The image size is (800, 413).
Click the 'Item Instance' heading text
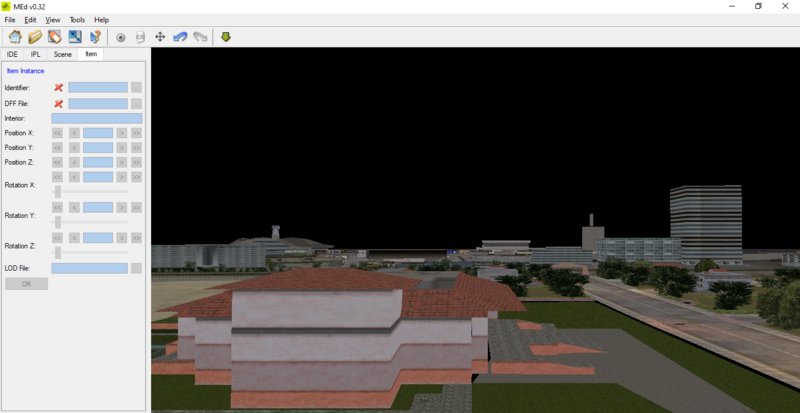(x=26, y=71)
